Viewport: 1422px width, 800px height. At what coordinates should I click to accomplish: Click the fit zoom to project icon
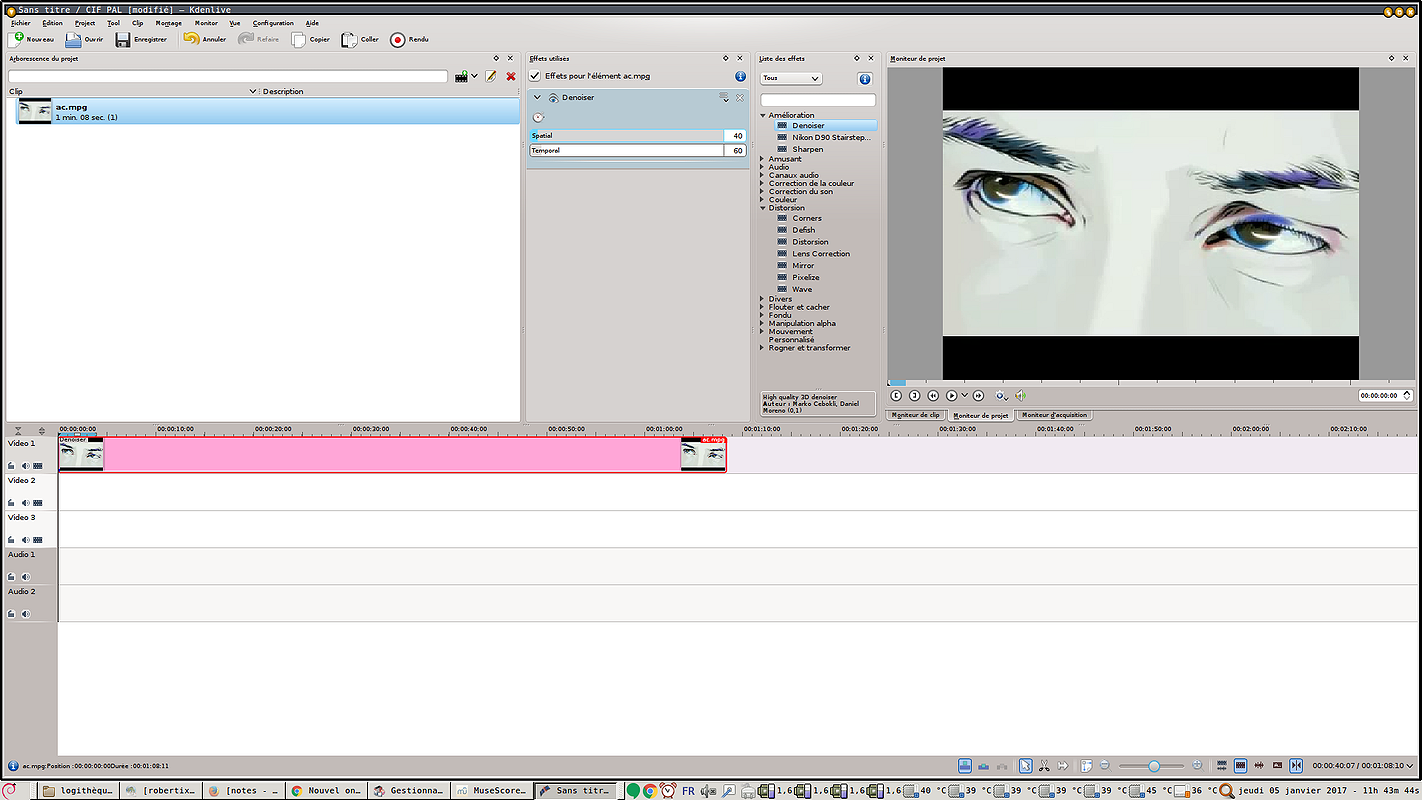(1087, 766)
